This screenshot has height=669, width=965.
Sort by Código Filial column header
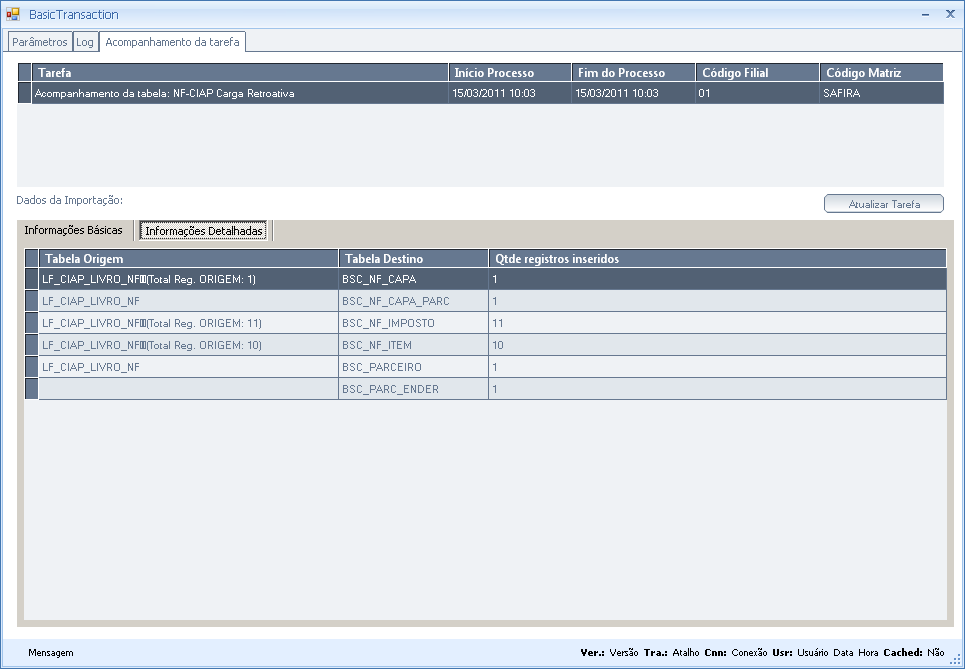(756, 73)
